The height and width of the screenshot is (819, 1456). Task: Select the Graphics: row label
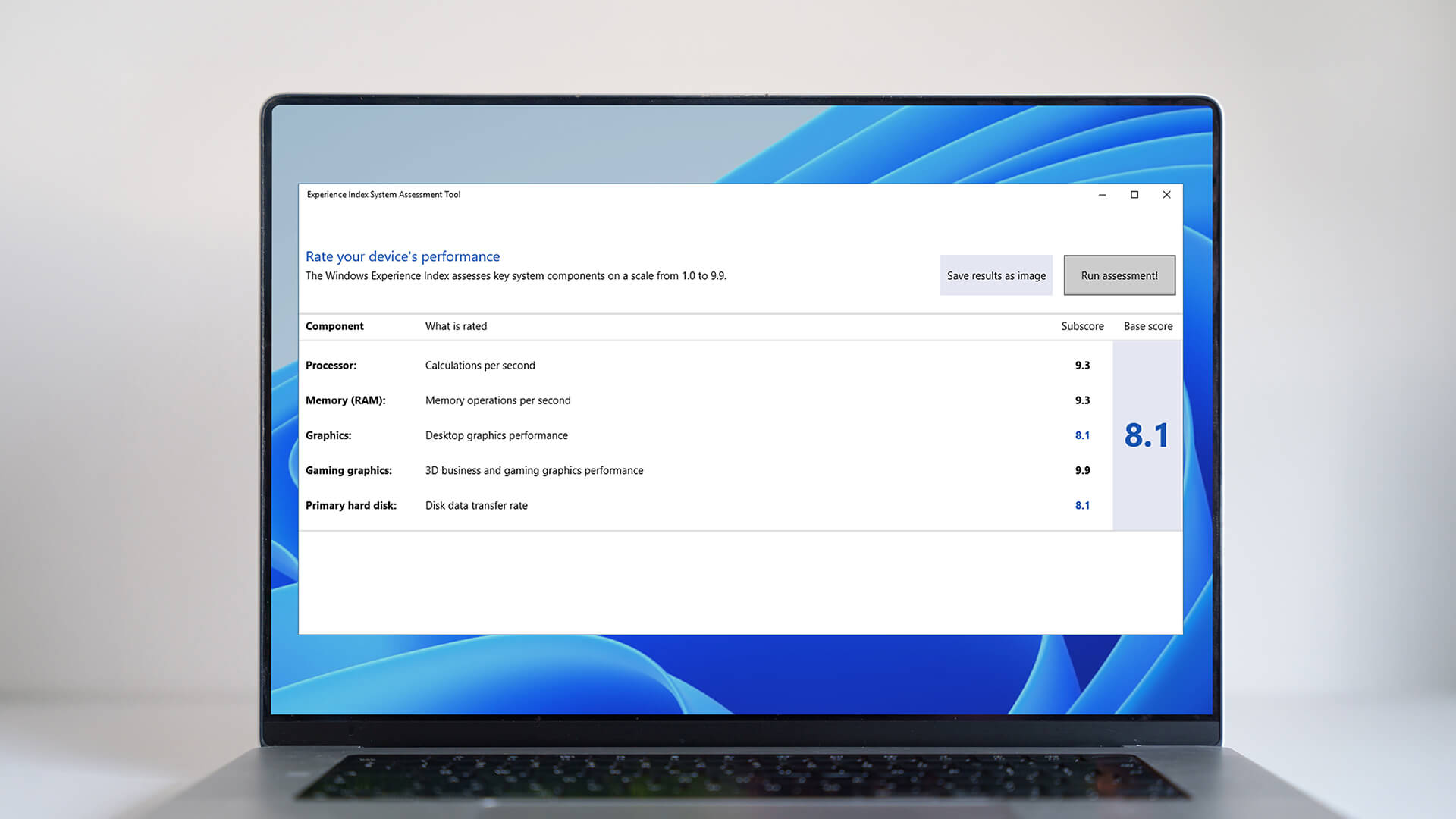[328, 435]
